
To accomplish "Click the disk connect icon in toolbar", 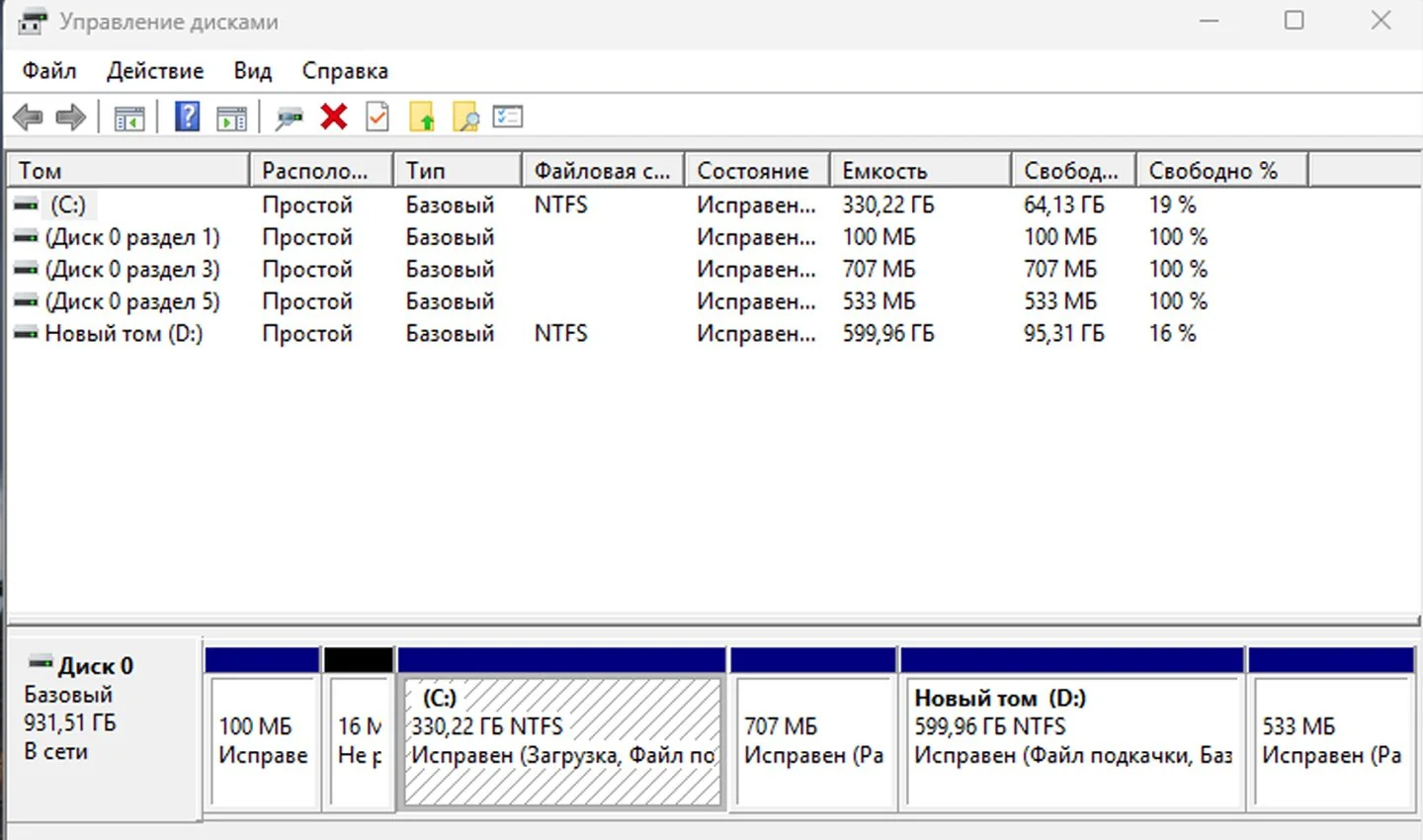I will coord(290,119).
